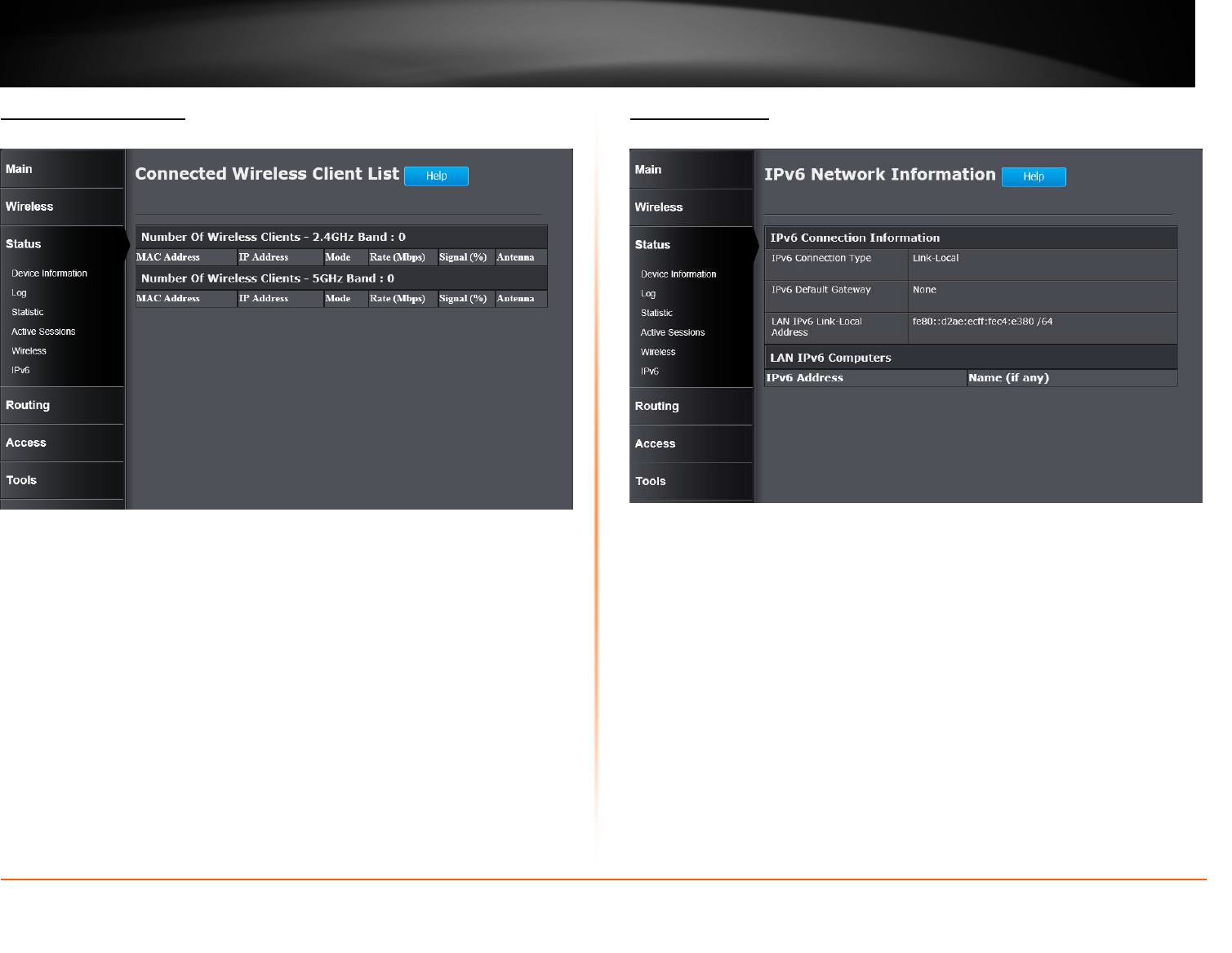Open Statistic in wireless client panel sidebar
Viewport: 1232px width, 953px height.
coord(28,312)
